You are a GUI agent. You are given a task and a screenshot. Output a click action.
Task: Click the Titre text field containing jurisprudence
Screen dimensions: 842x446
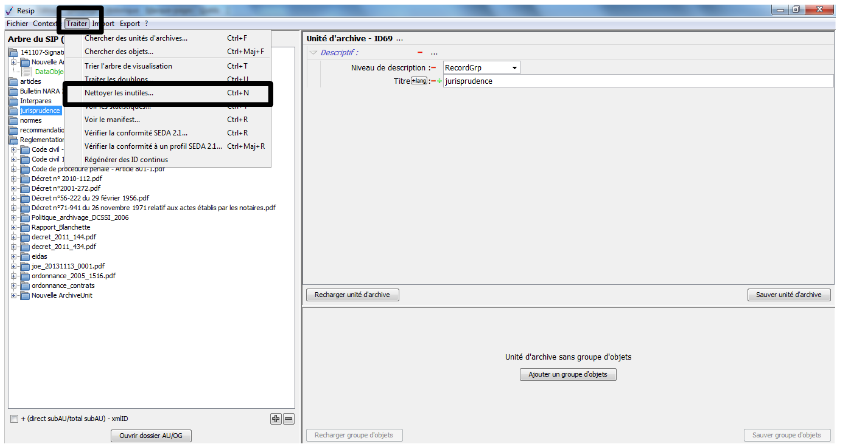click(630, 81)
